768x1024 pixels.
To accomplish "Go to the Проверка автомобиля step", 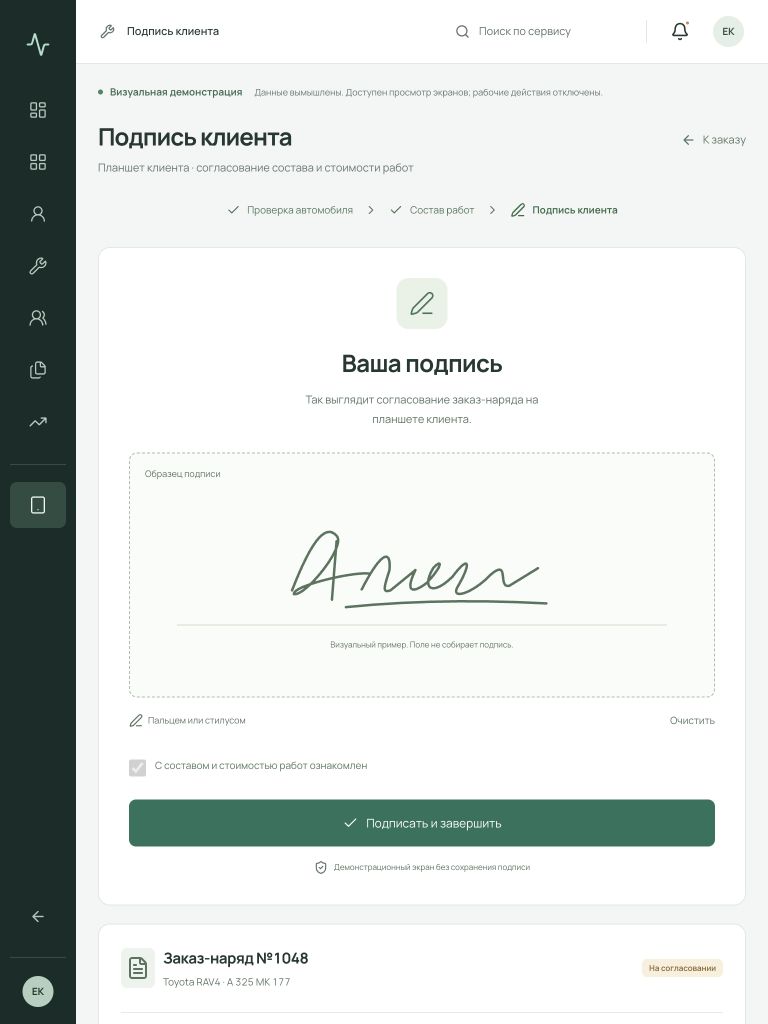I will click(x=291, y=210).
